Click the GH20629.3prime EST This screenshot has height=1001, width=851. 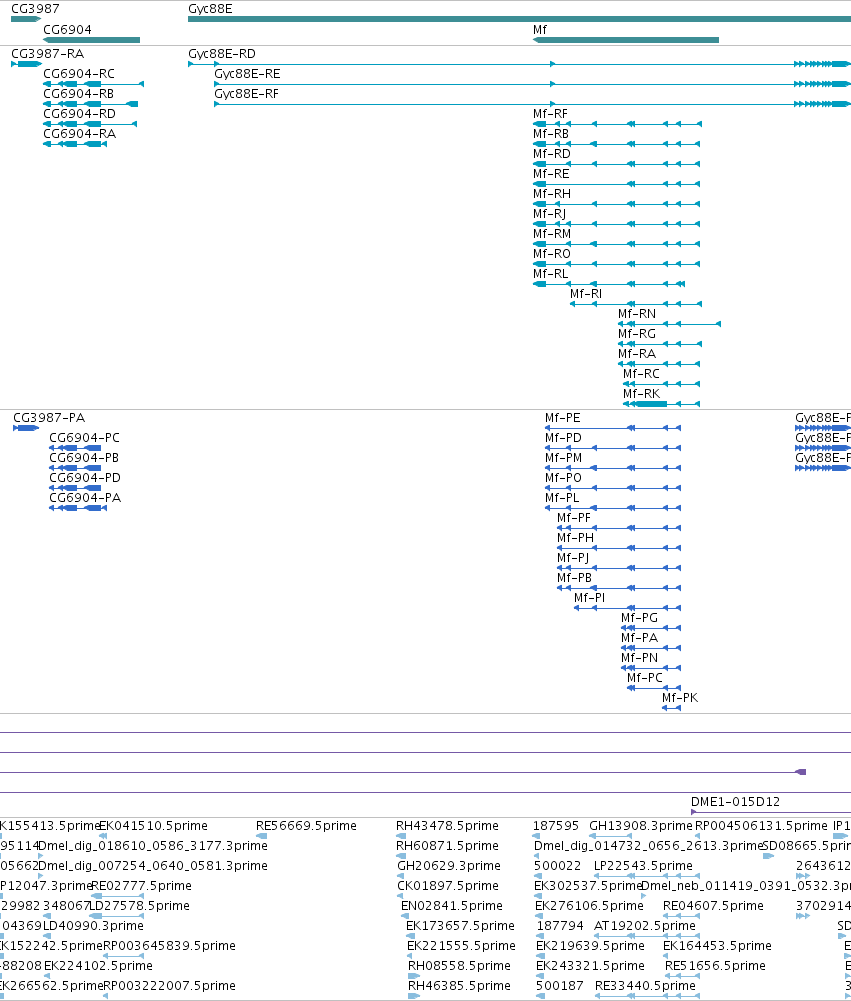click(402, 876)
